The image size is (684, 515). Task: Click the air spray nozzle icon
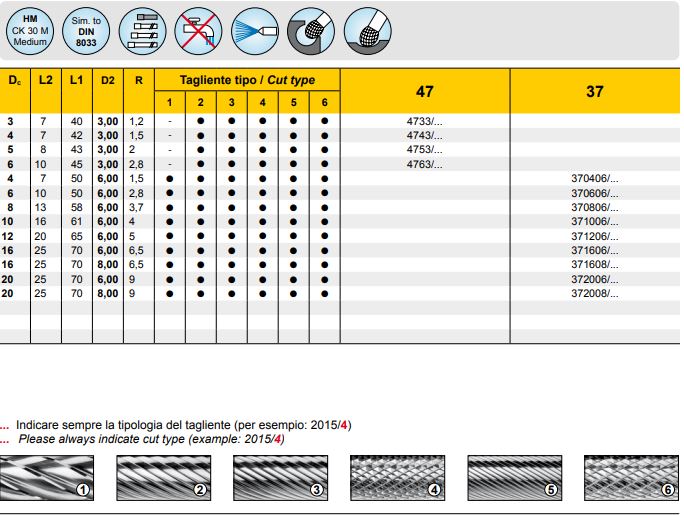click(254, 32)
